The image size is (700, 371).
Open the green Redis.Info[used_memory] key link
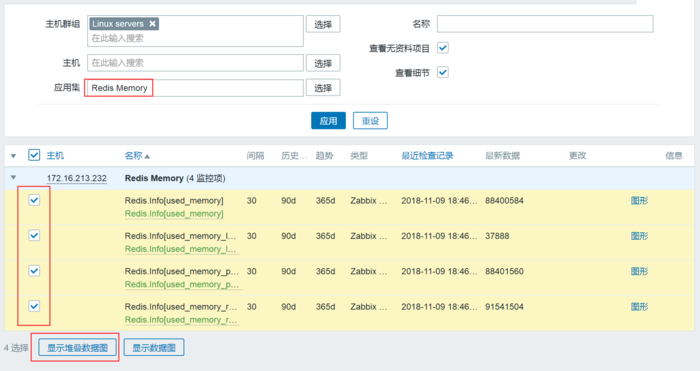point(174,214)
